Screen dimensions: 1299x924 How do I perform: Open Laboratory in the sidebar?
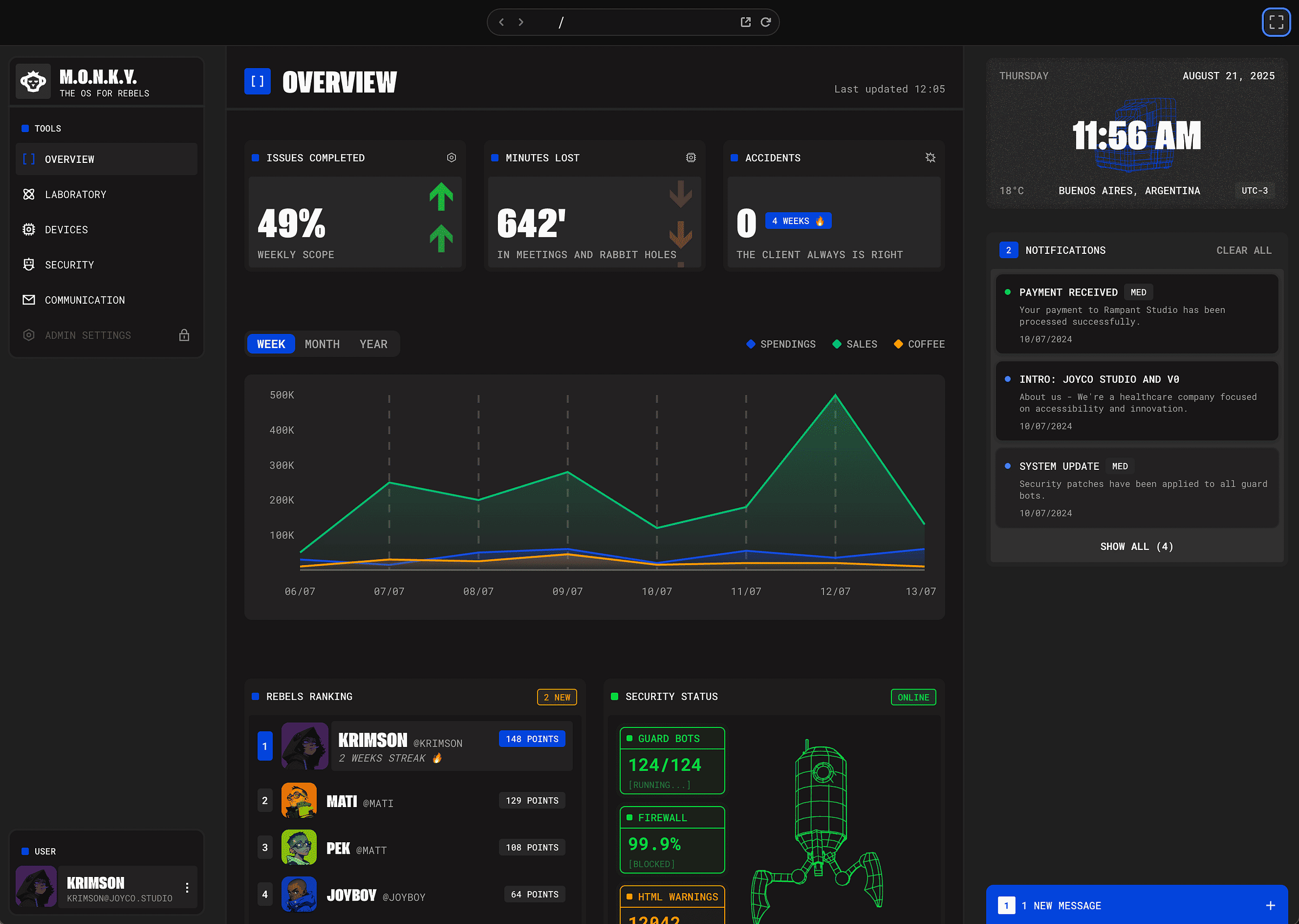76,194
